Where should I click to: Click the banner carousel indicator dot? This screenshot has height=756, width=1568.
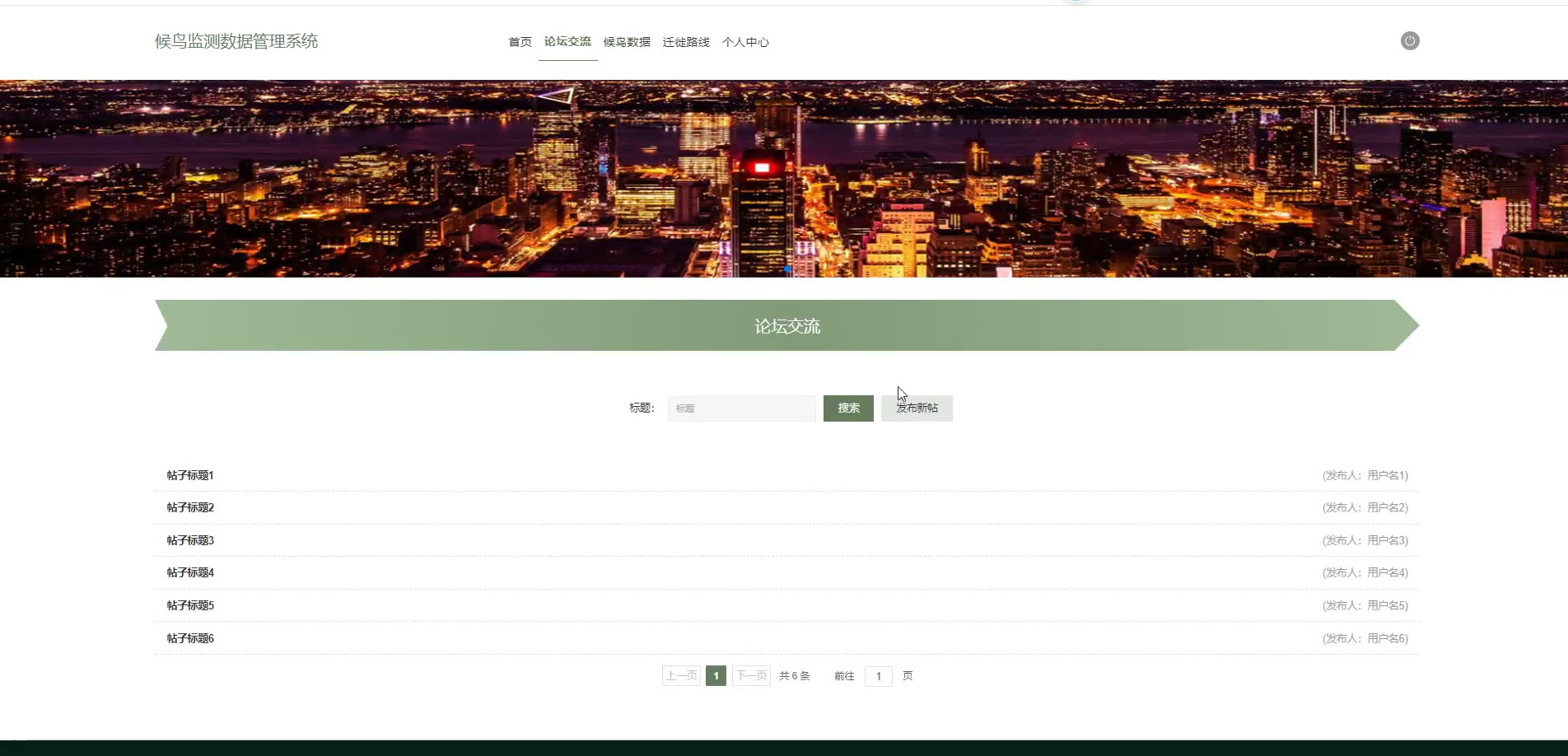tap(787, 269)
